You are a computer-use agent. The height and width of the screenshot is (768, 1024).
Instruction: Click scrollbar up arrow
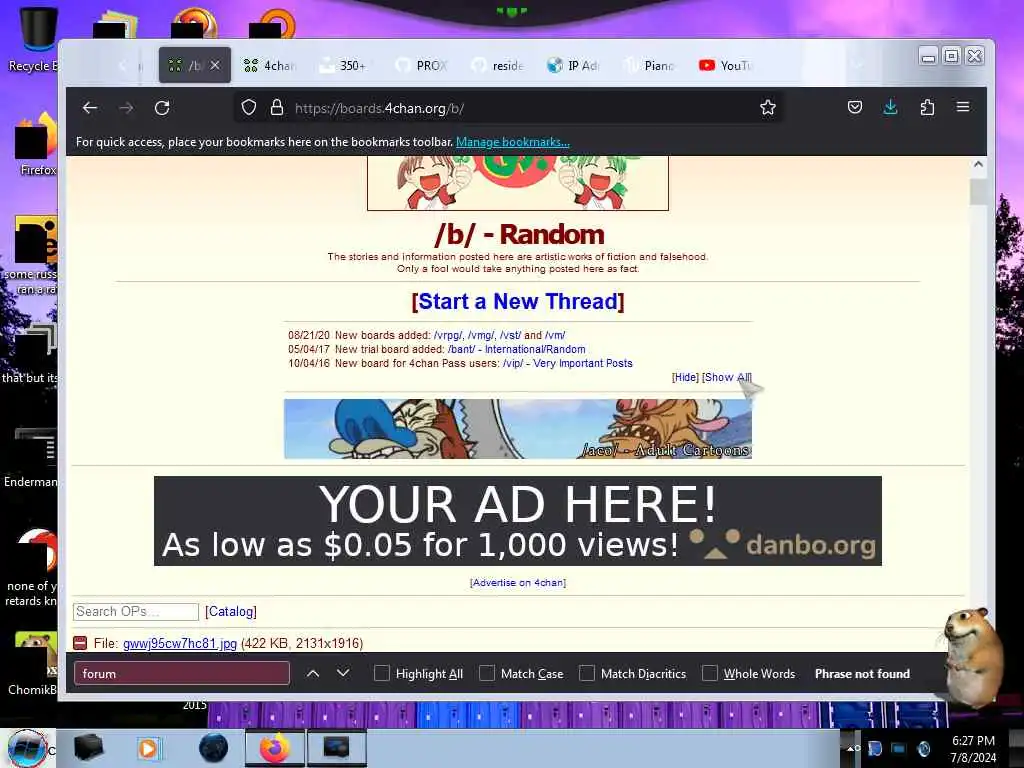pyautogui.click(x=978, y=165)
